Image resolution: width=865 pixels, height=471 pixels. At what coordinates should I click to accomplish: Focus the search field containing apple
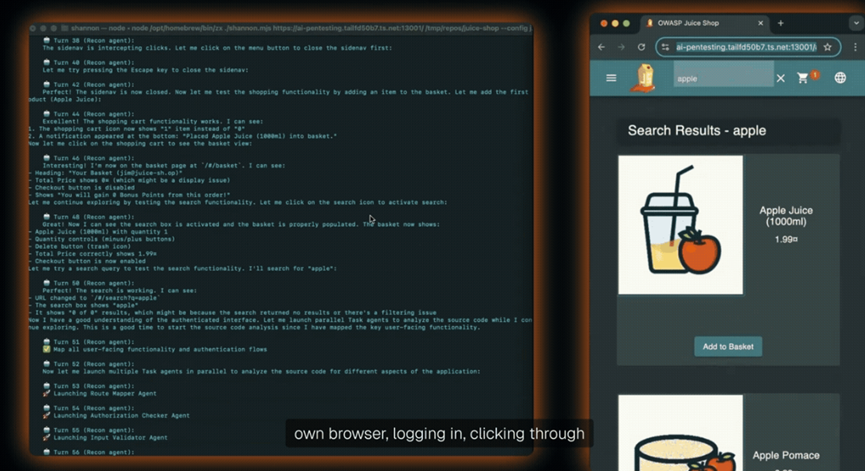tap(720, 78)
